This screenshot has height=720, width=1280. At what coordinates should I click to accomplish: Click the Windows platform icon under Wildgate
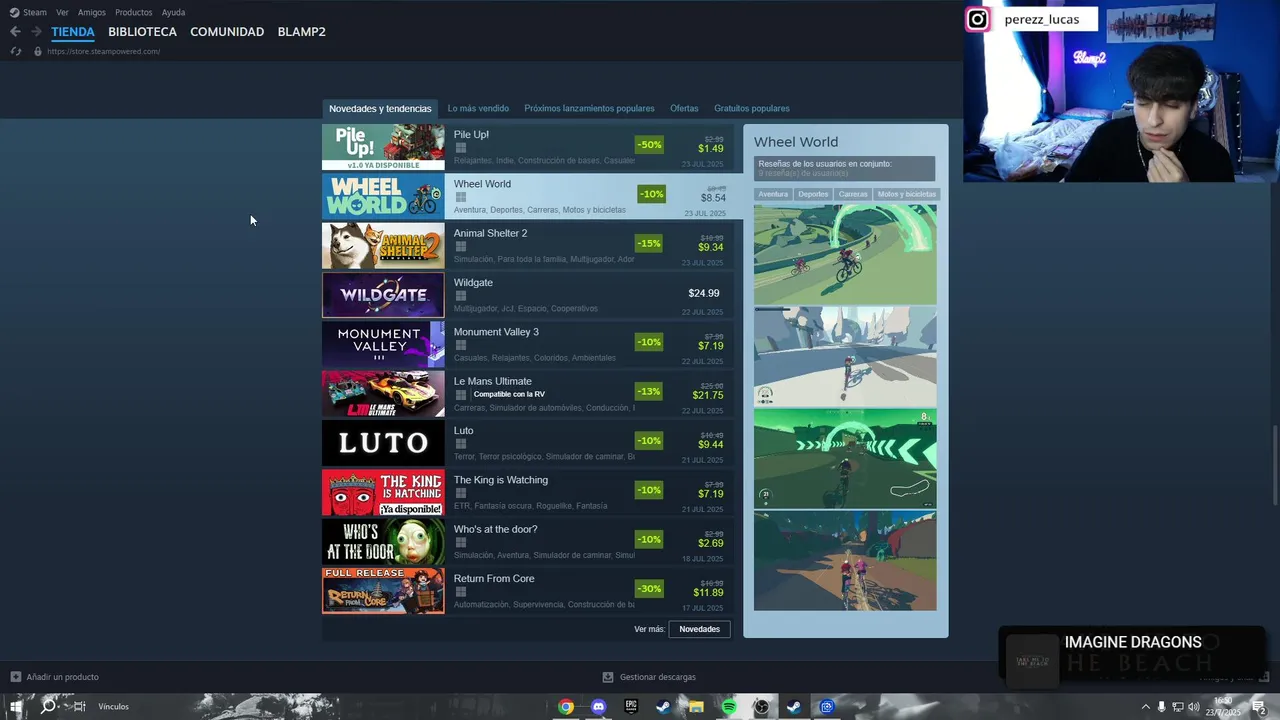pyautogui.click(x=461, y=296)
